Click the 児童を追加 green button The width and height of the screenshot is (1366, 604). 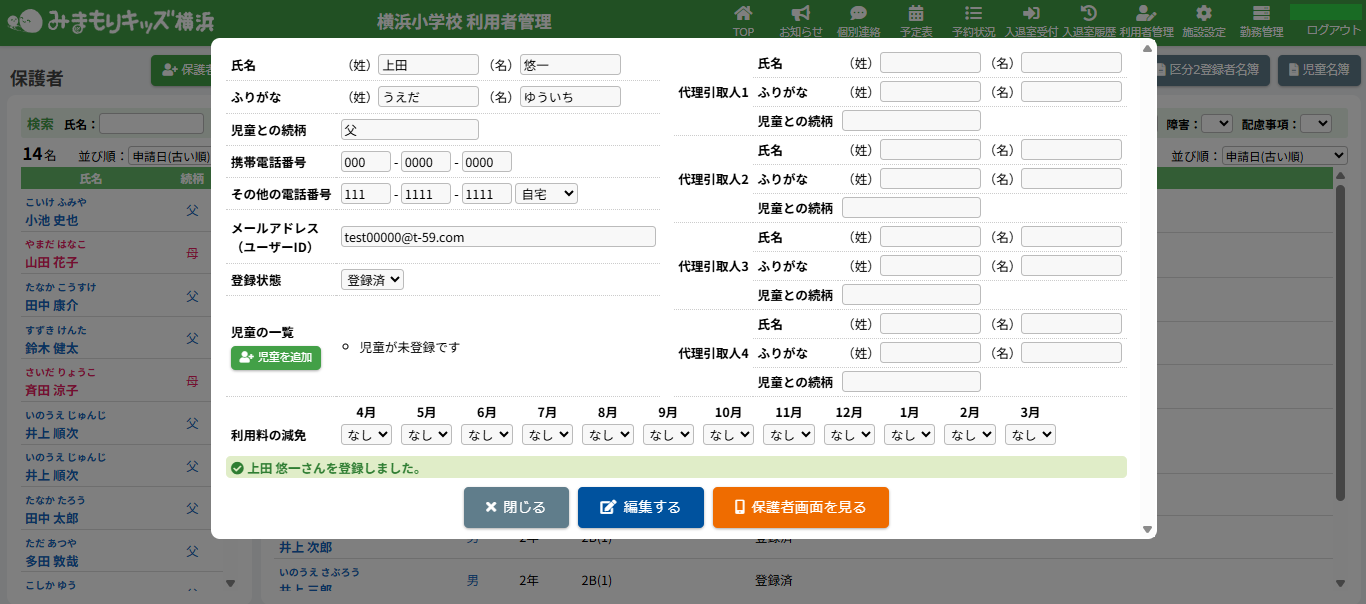(276, 358)
